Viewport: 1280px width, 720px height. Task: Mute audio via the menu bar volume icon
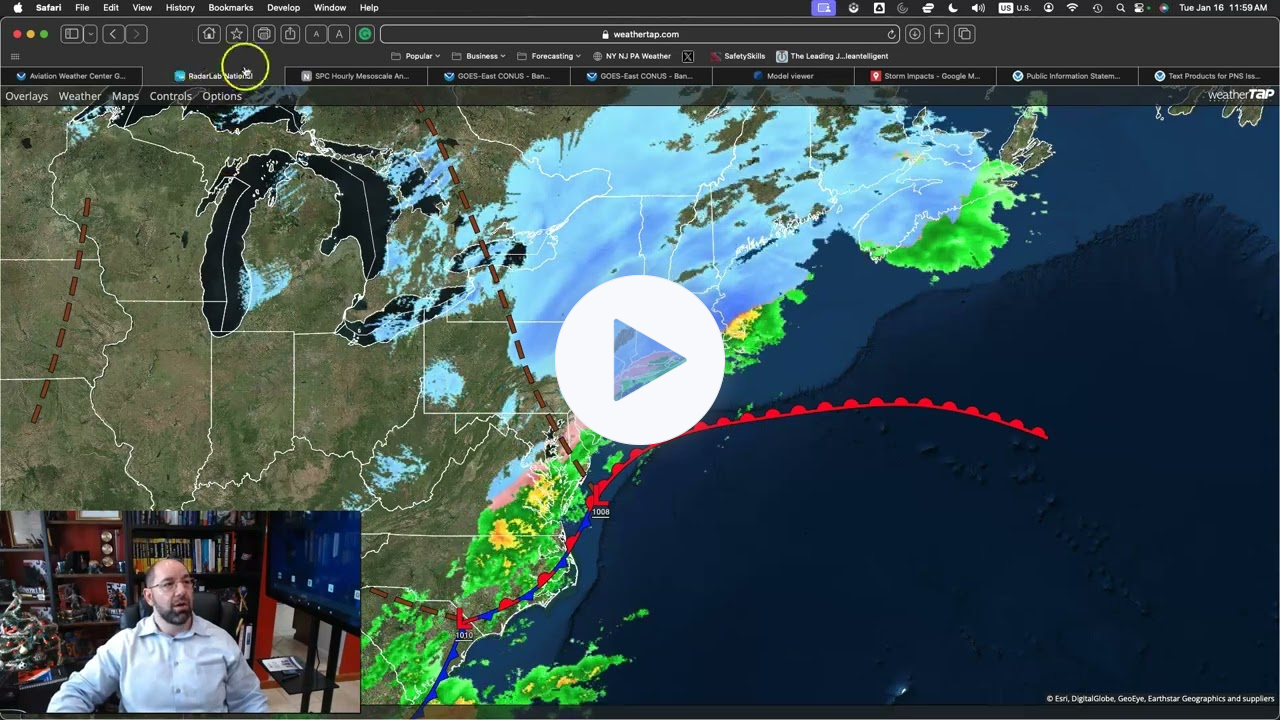(977, 7)
